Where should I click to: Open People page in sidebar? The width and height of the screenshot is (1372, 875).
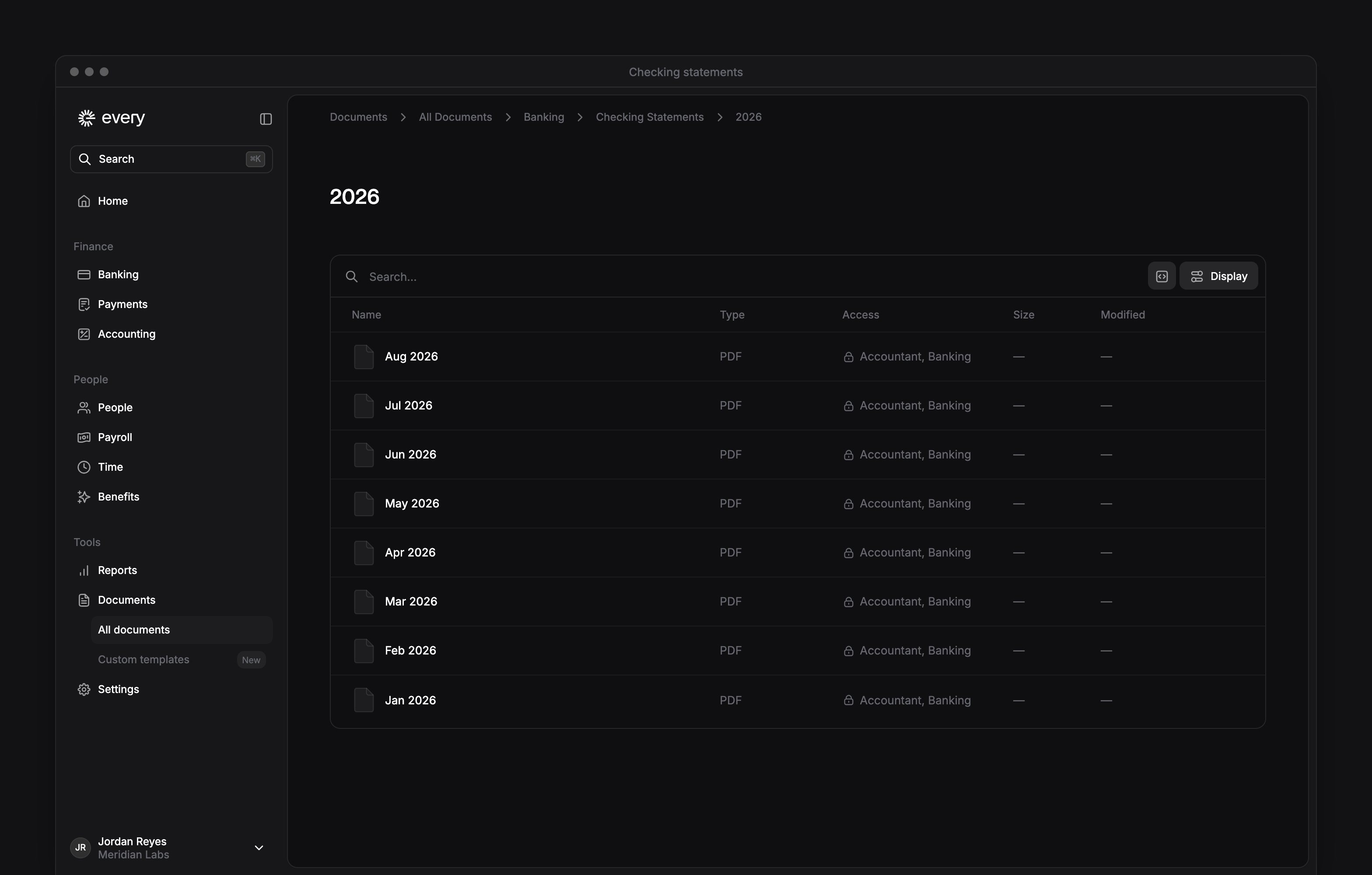[x=171, y=407]
